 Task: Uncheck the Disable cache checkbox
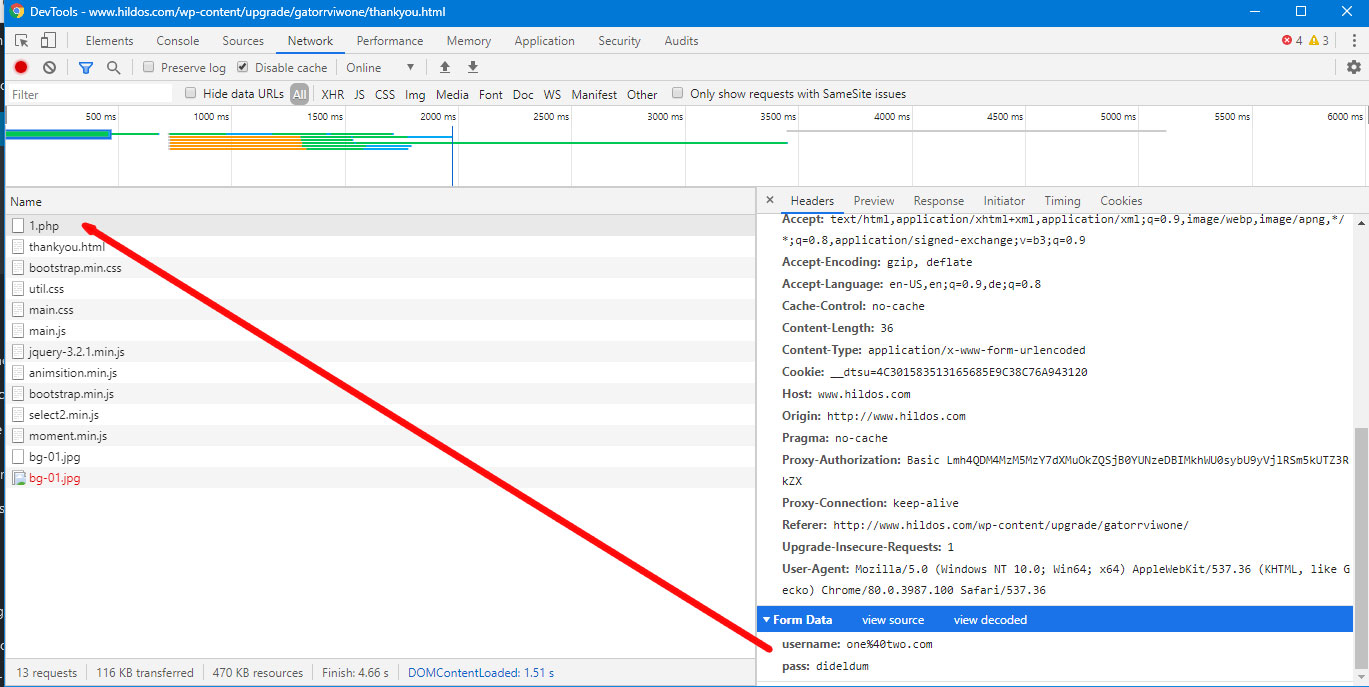click(243, 67)
